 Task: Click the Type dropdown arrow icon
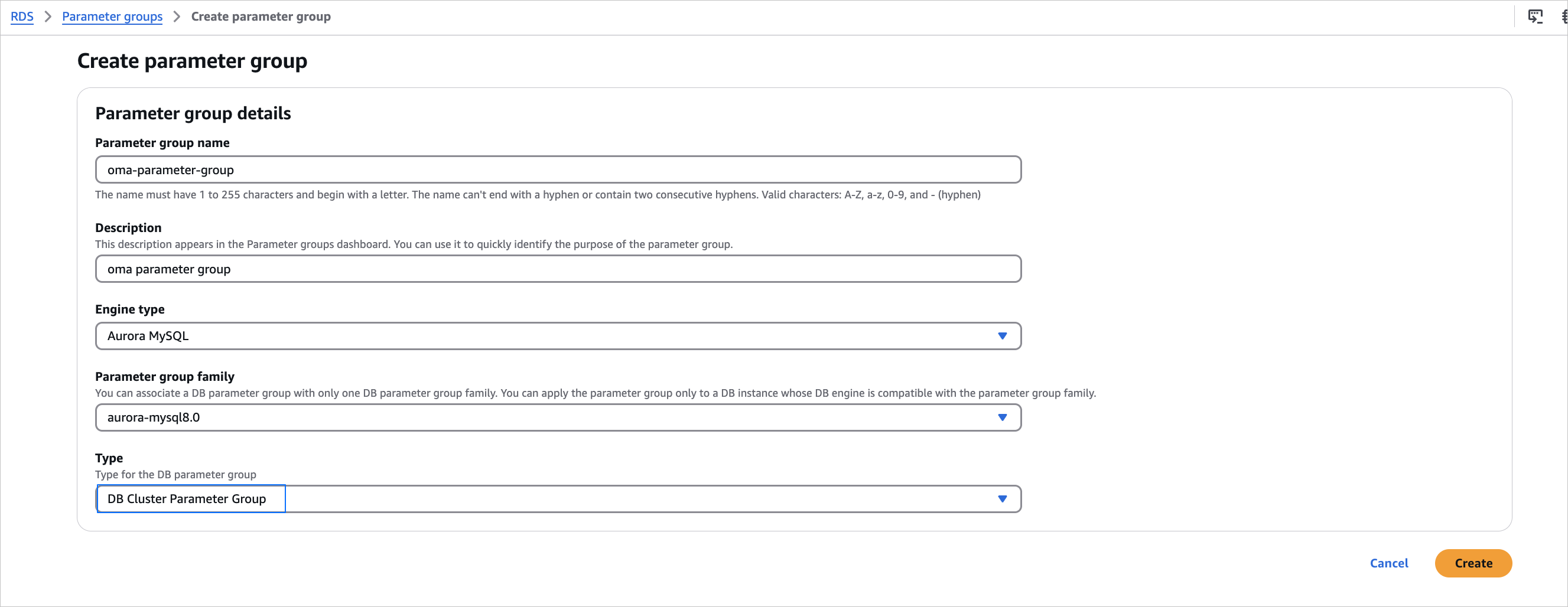point(1002,499)
